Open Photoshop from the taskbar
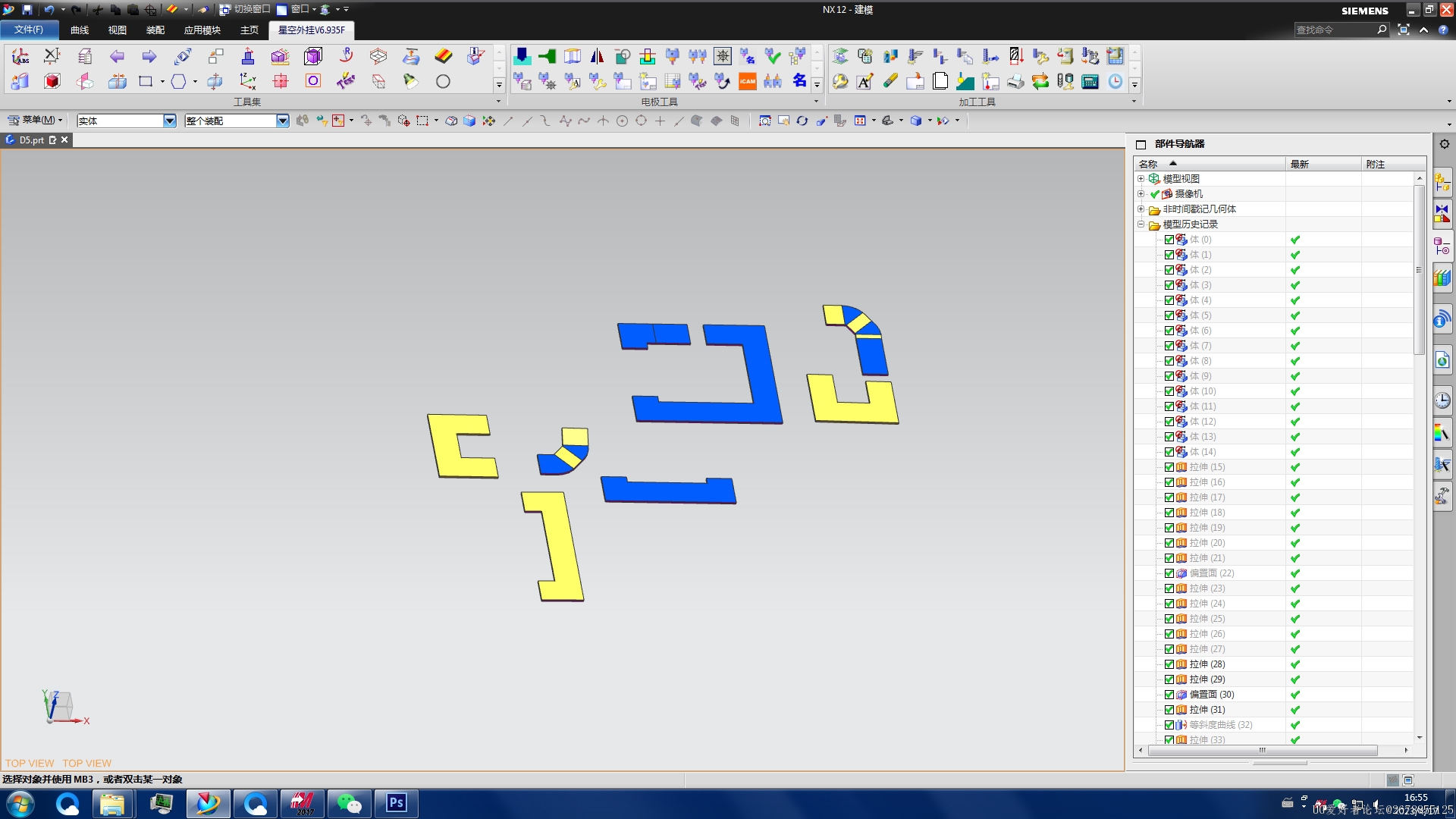 (x=396, y=803)
